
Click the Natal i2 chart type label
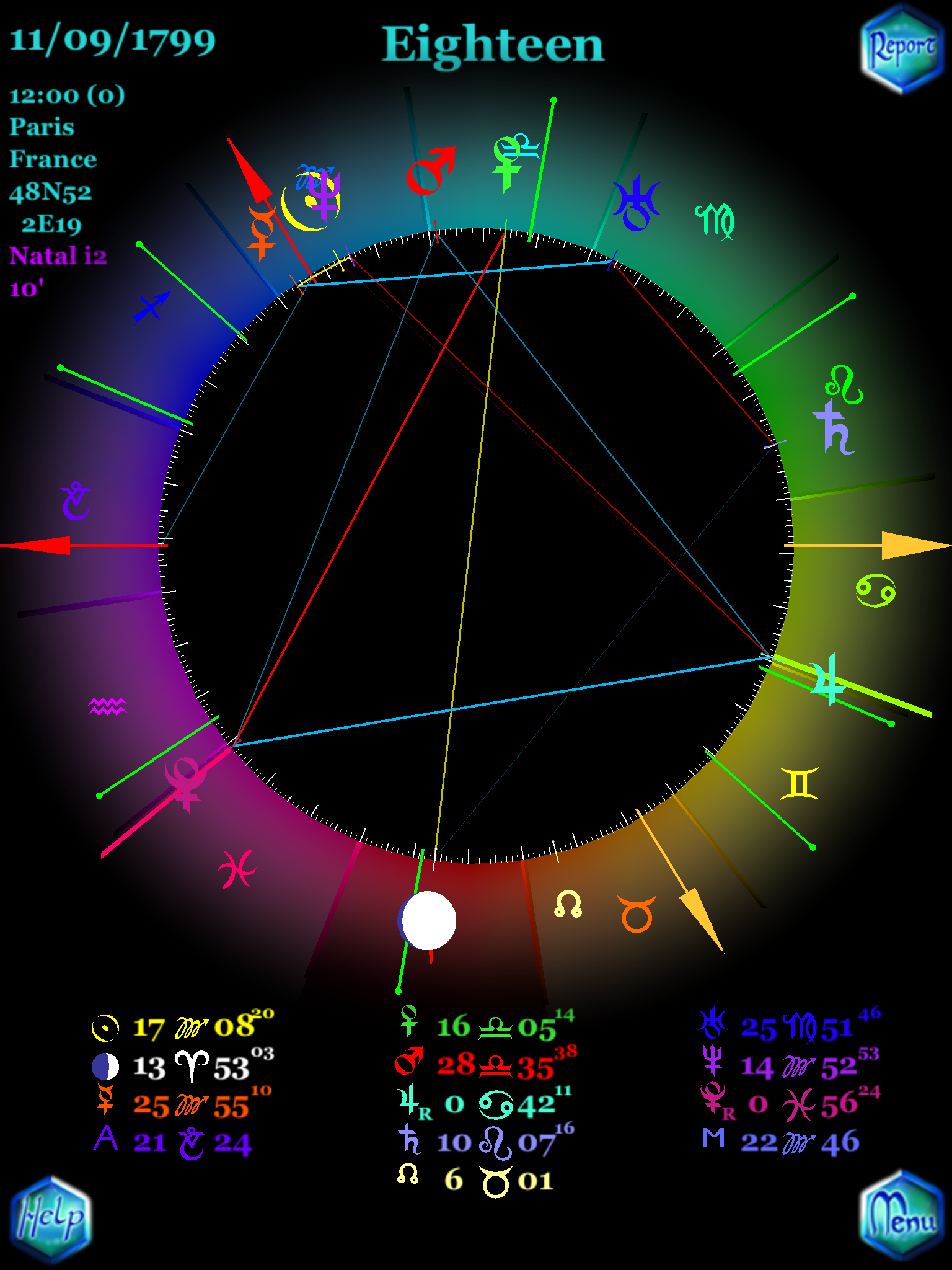tap(58, 255)
